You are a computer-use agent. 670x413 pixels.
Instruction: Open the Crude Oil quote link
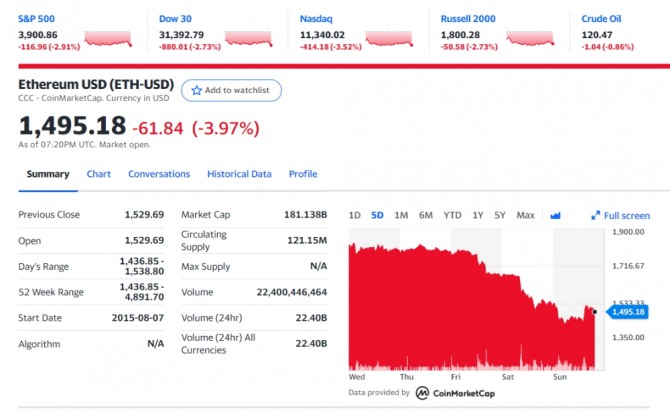coord(601,18)
